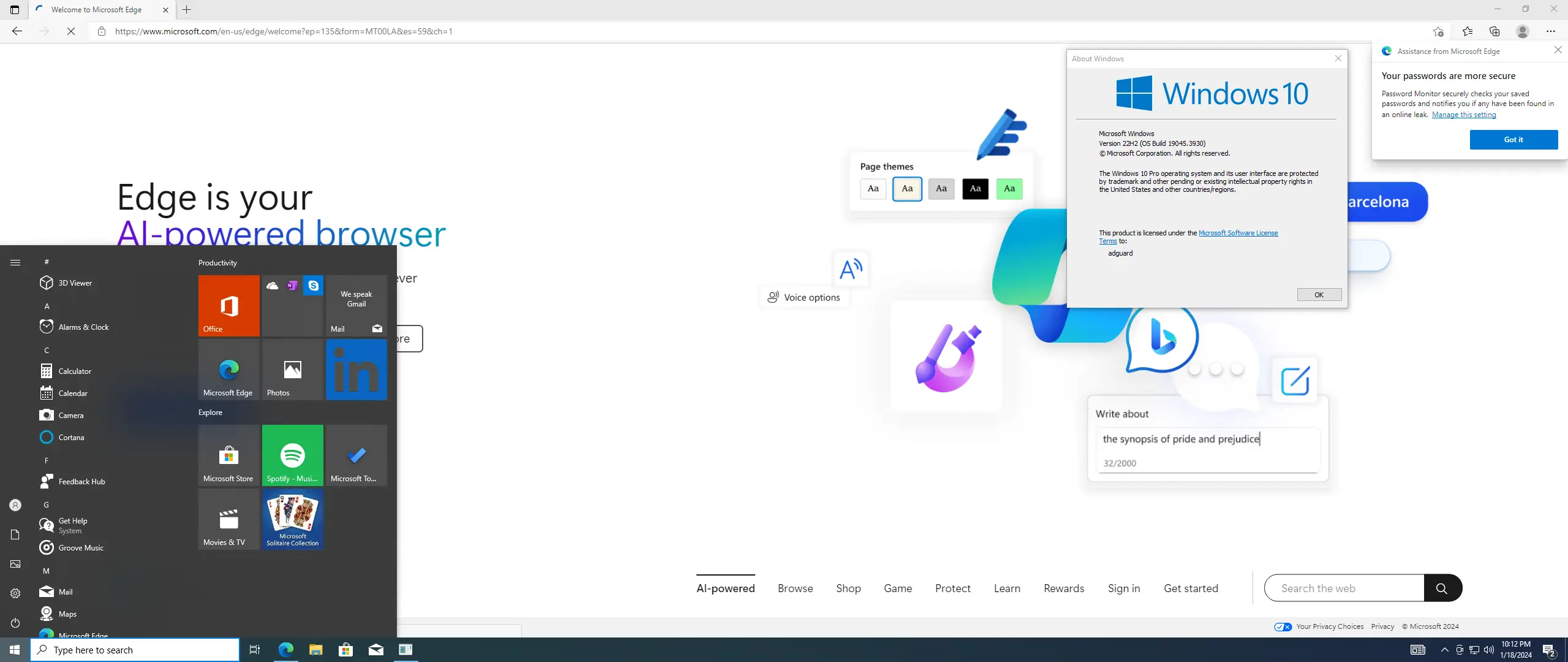Open the Office tile in Start menu
The width and height of the screenshot is (1568, 662).
pos(228,305)
